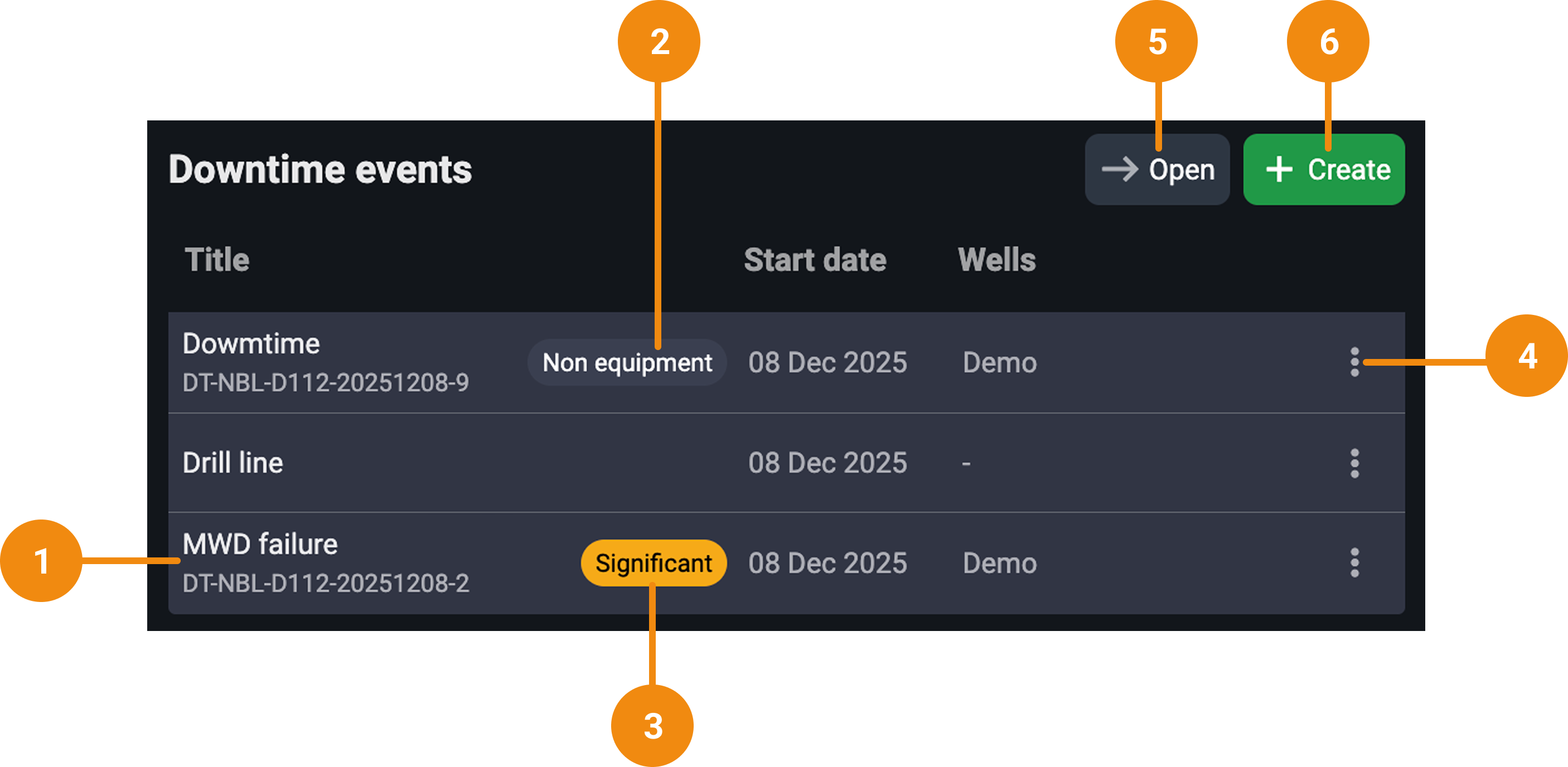Click orange callout marker number 2
This screenshot has width=1568, height=767.
(659, 41)
